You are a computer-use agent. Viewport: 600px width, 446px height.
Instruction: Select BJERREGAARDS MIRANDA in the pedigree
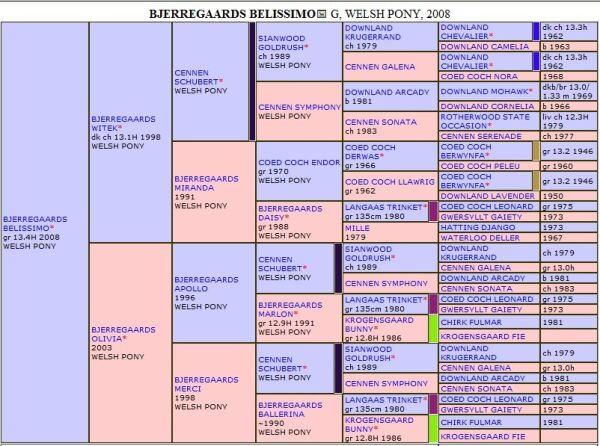[206, 183]
